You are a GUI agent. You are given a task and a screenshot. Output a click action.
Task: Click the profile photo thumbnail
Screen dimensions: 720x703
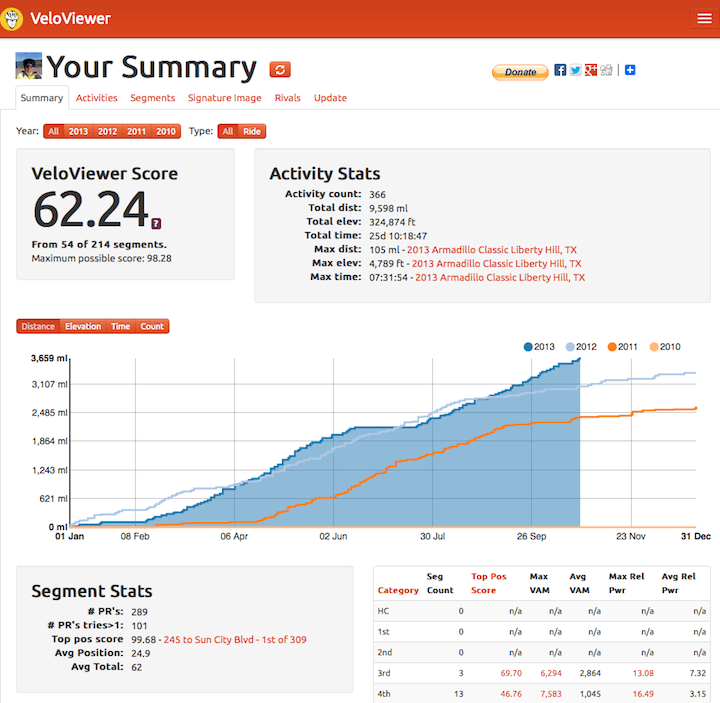tap(28, 67)
